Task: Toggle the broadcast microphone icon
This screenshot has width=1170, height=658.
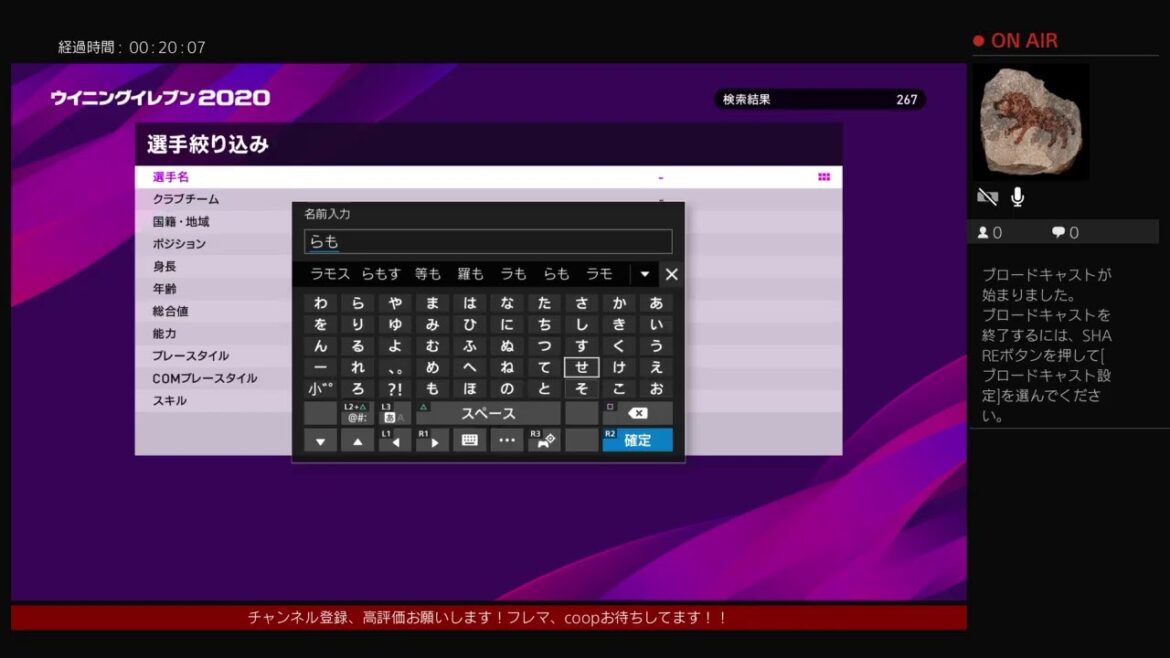Action: 1017,197
